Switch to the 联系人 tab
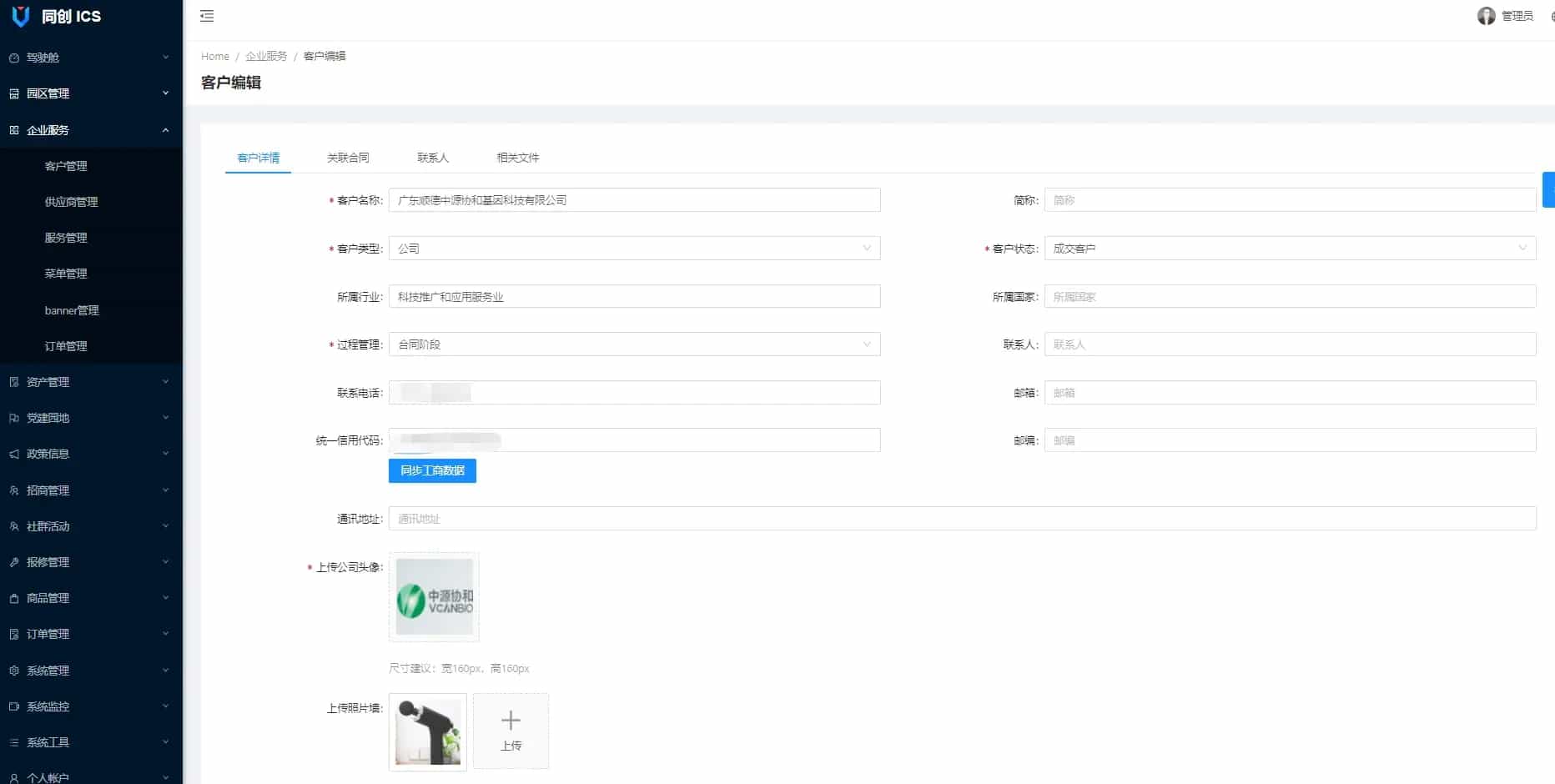 433,158
